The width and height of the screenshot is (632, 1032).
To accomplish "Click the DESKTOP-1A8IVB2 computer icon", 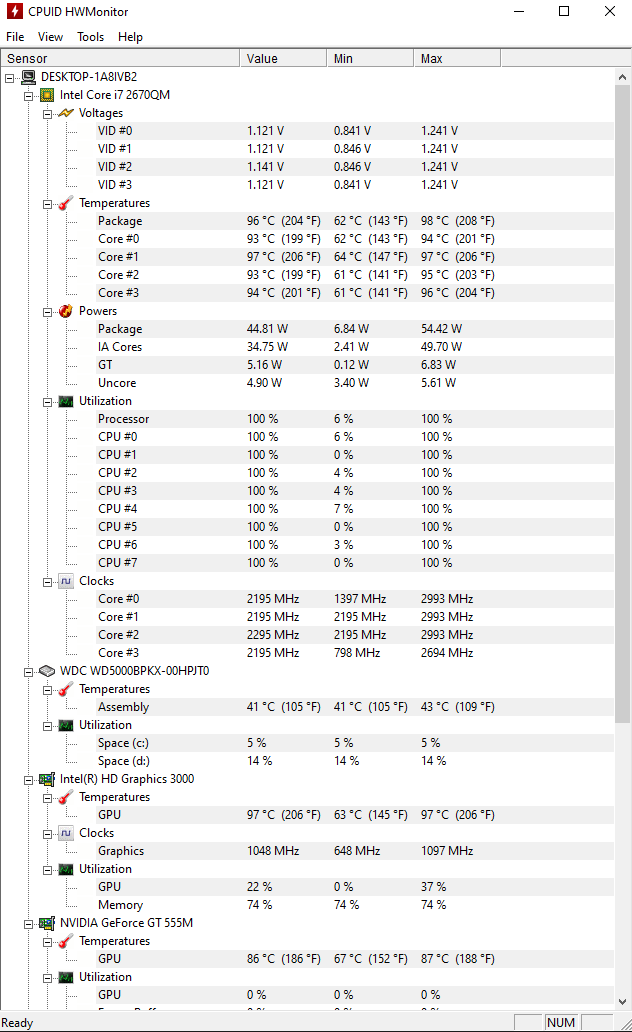I will coord(28,77).
